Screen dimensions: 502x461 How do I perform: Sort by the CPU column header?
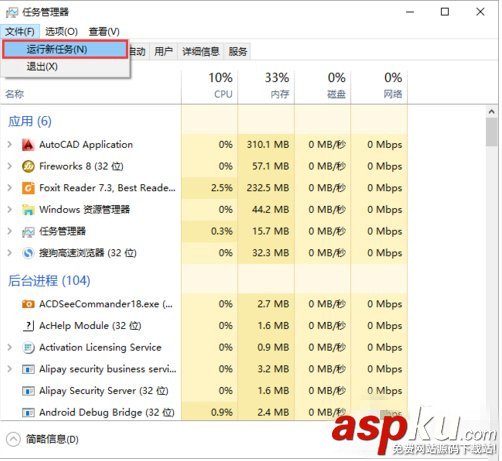click(x=210, y=86)
